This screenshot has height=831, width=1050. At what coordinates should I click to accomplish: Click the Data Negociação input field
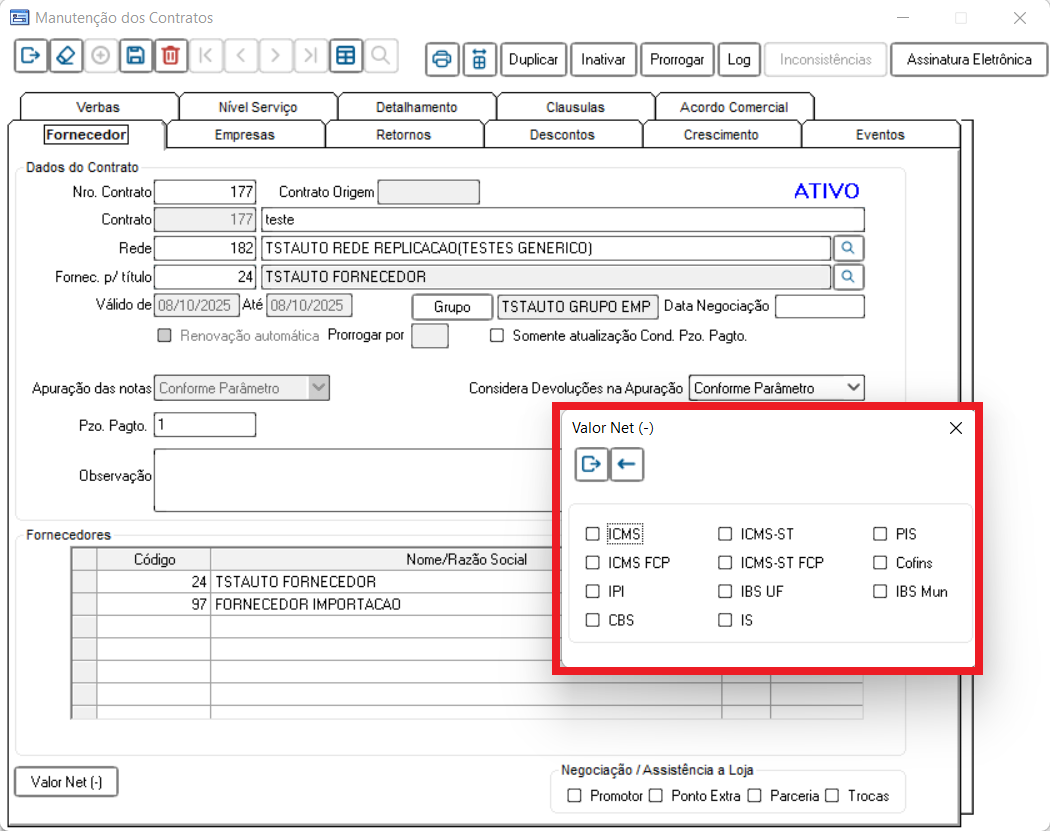point(820,306)
